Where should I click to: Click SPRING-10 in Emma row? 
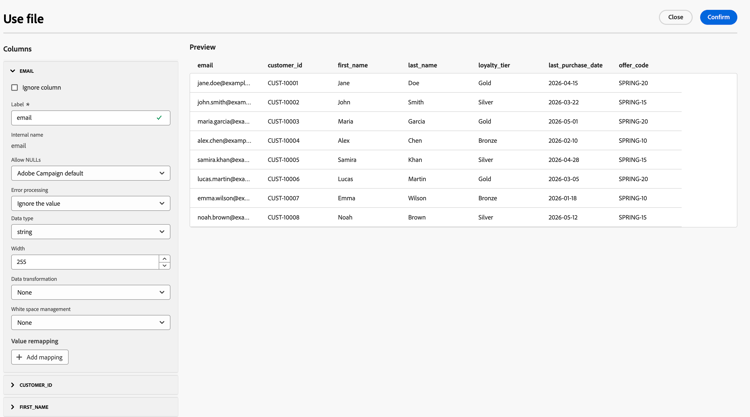click(633, 198)
